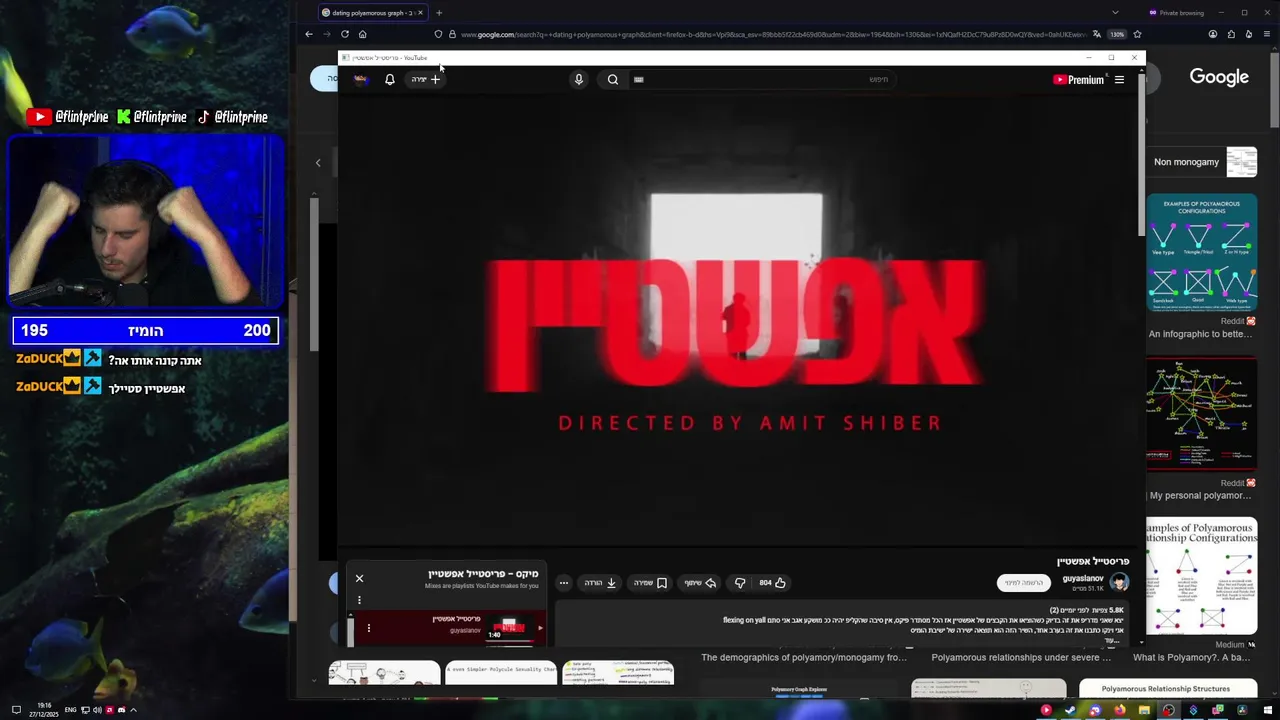Open 'The demographics of polyamory/monogamy' result

coord(804,658)
